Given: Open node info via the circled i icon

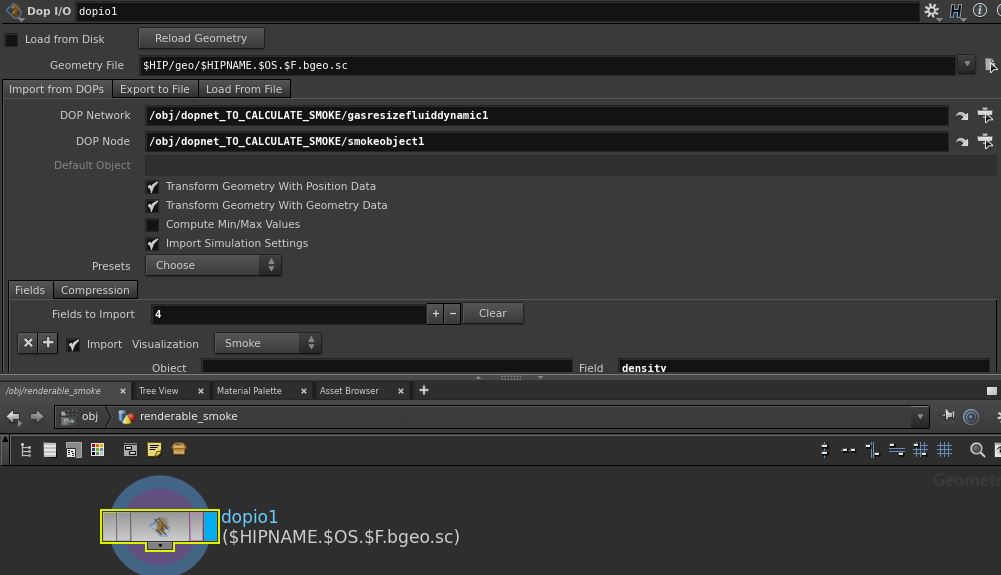Looking at the screenshot, I should (x=979, y=10).
